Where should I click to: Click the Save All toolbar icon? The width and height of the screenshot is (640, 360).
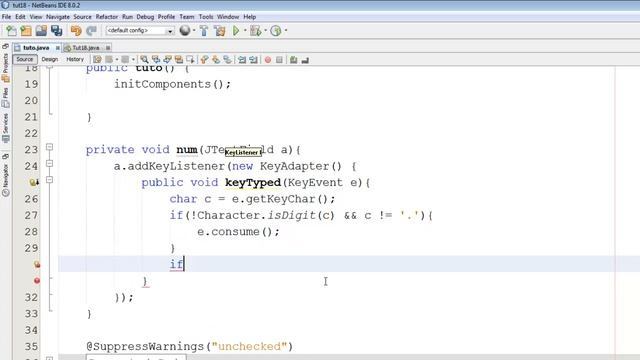coord(56,31)
